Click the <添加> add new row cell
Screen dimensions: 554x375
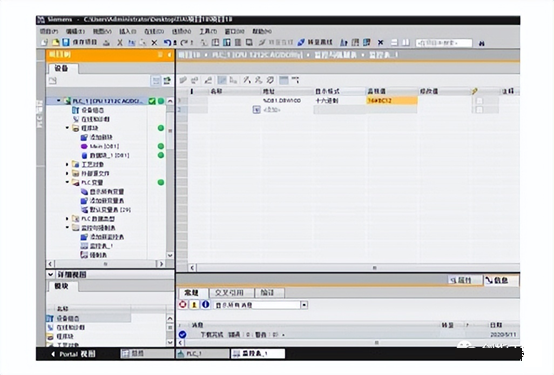point(287,110)
